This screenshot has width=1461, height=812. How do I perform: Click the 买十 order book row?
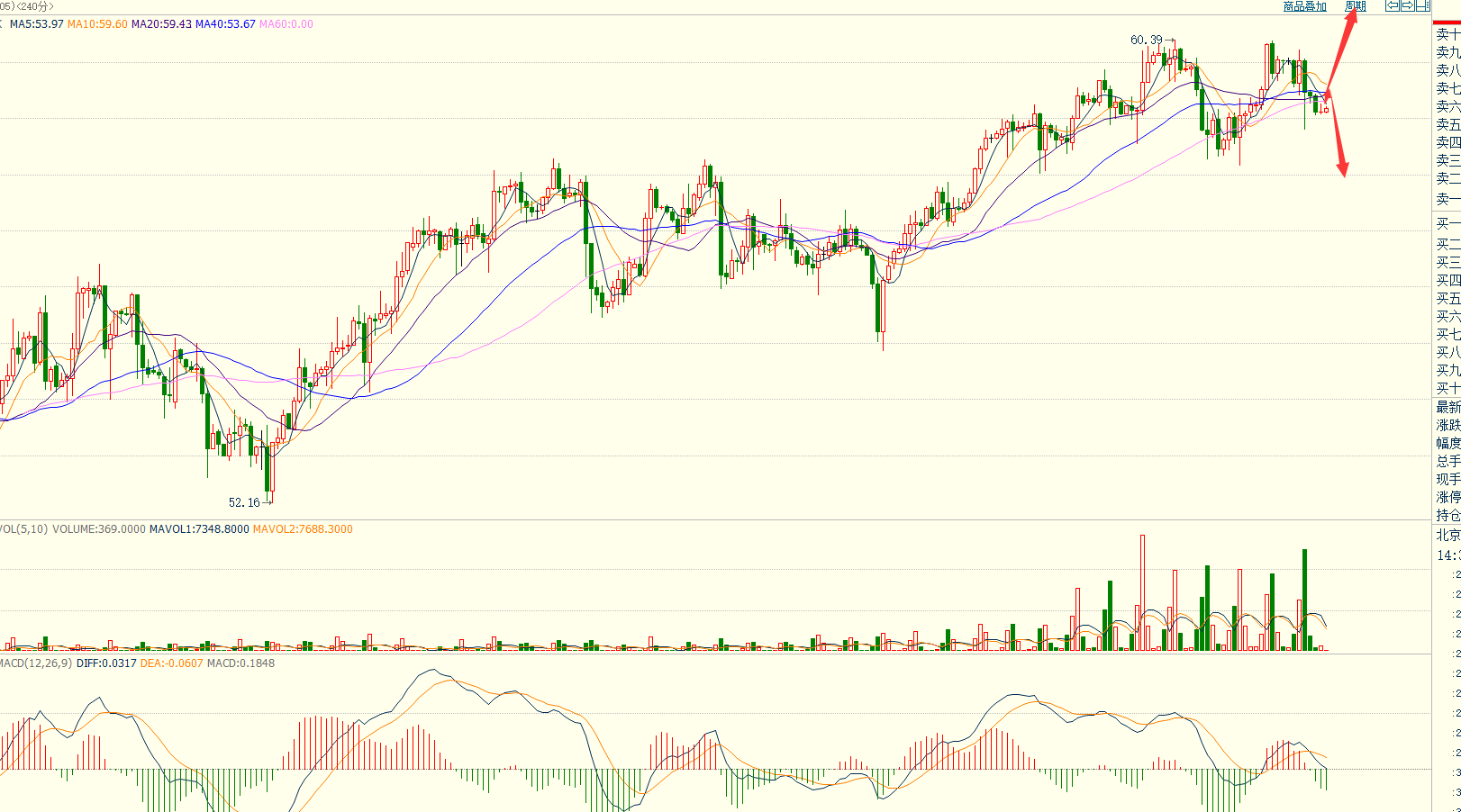coord(1447,388)
